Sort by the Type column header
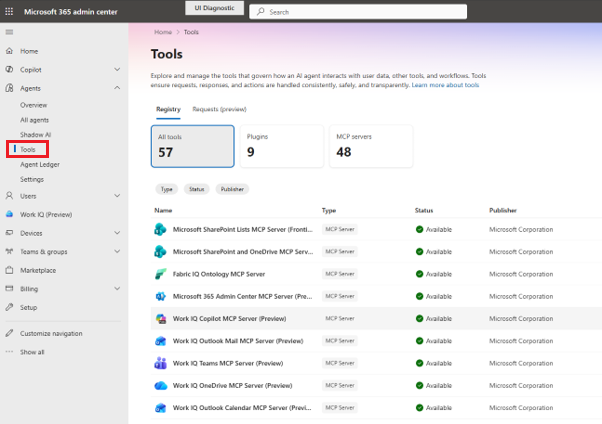This screenshot has height=424, width=602. [329, 210]
